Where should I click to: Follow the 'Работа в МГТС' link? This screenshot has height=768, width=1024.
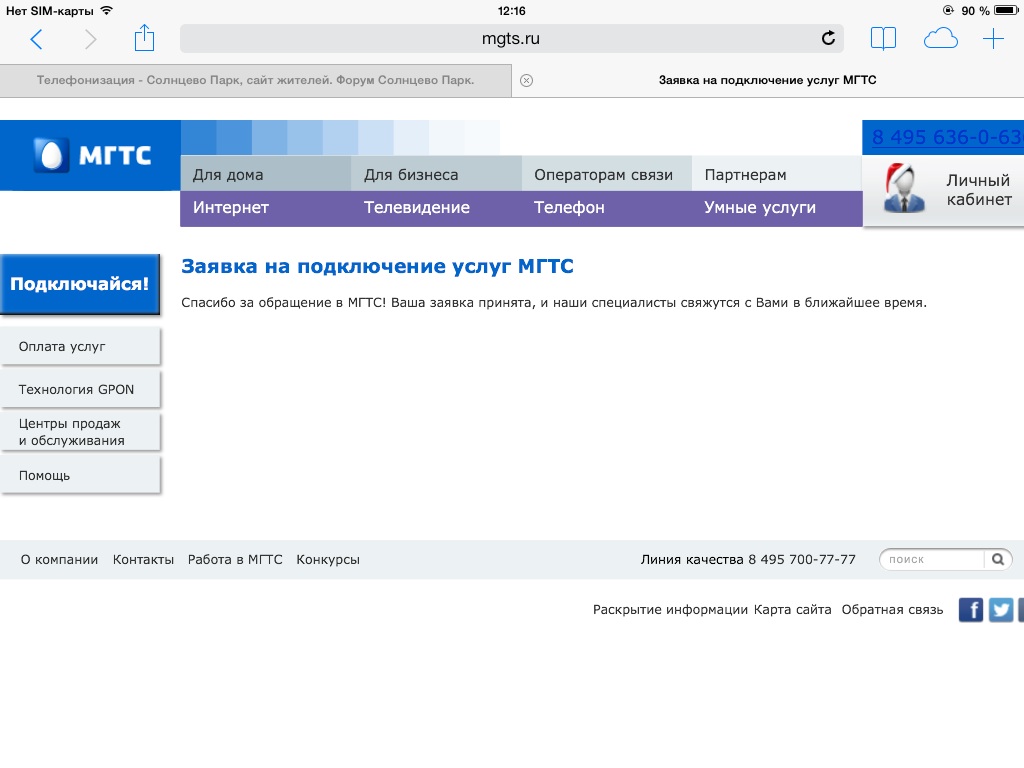pos(235,560)
